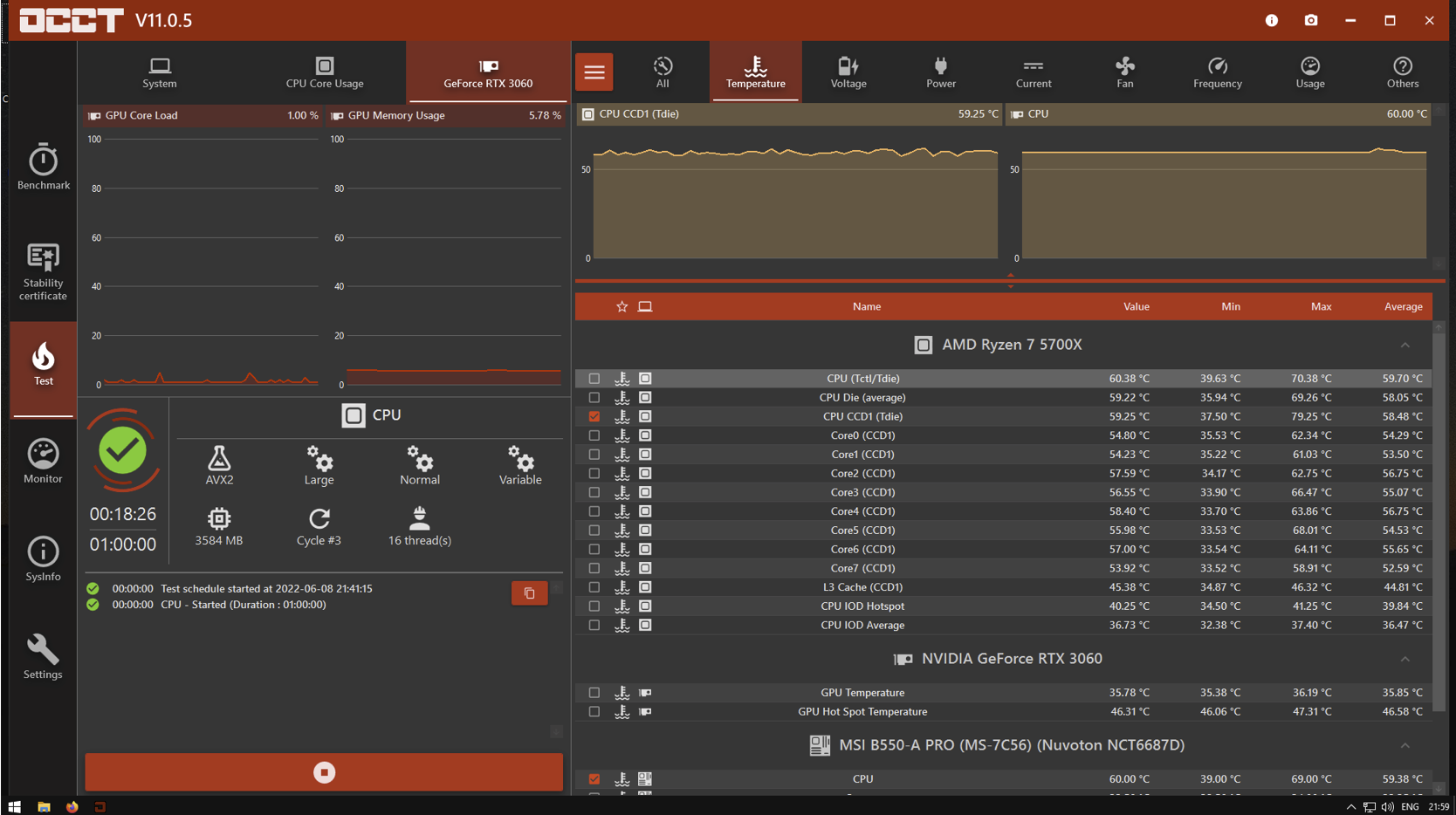This screenshot has height=815, width=1456.
Task: Switch to the System tab
Action: point(159,72)
